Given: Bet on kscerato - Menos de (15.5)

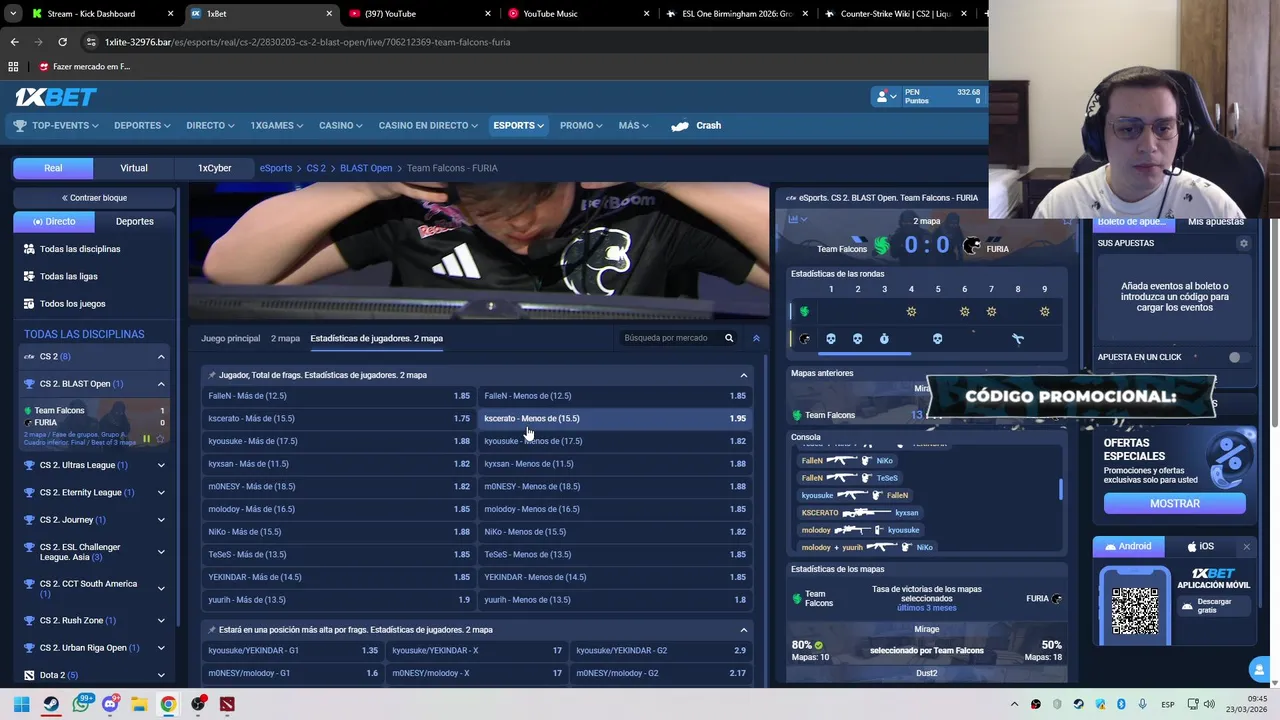Looking at the screenshot, I should click(x=615, y=418).
